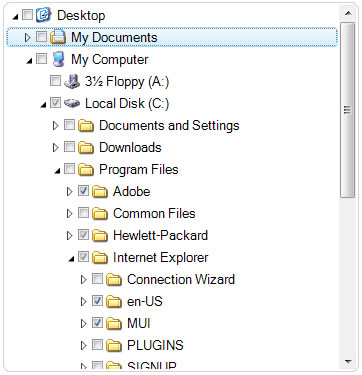Expand the Documents and Settings node
The width and height of the screenshot is (362, 375).
point(55,126)
